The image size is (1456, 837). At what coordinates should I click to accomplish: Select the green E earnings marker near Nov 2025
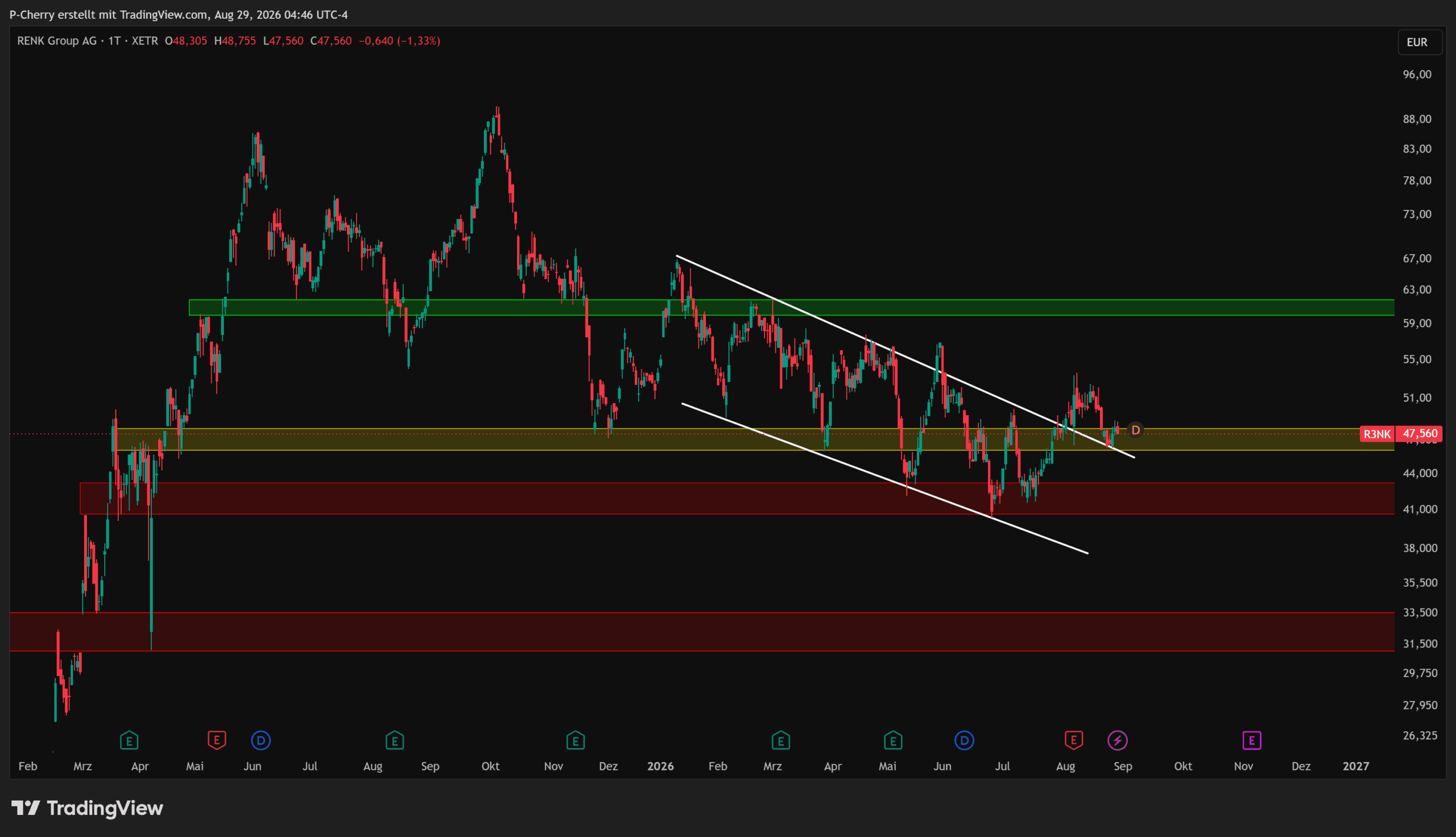pos(576,740)
